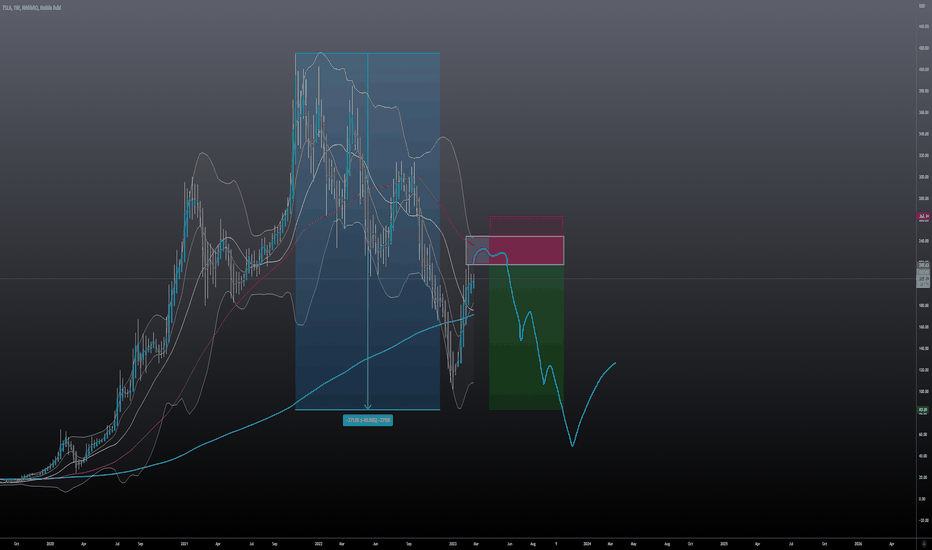Click the 160.00 price axis value
Viewport: 932px width, 550px height.
[x=923, y=327]
